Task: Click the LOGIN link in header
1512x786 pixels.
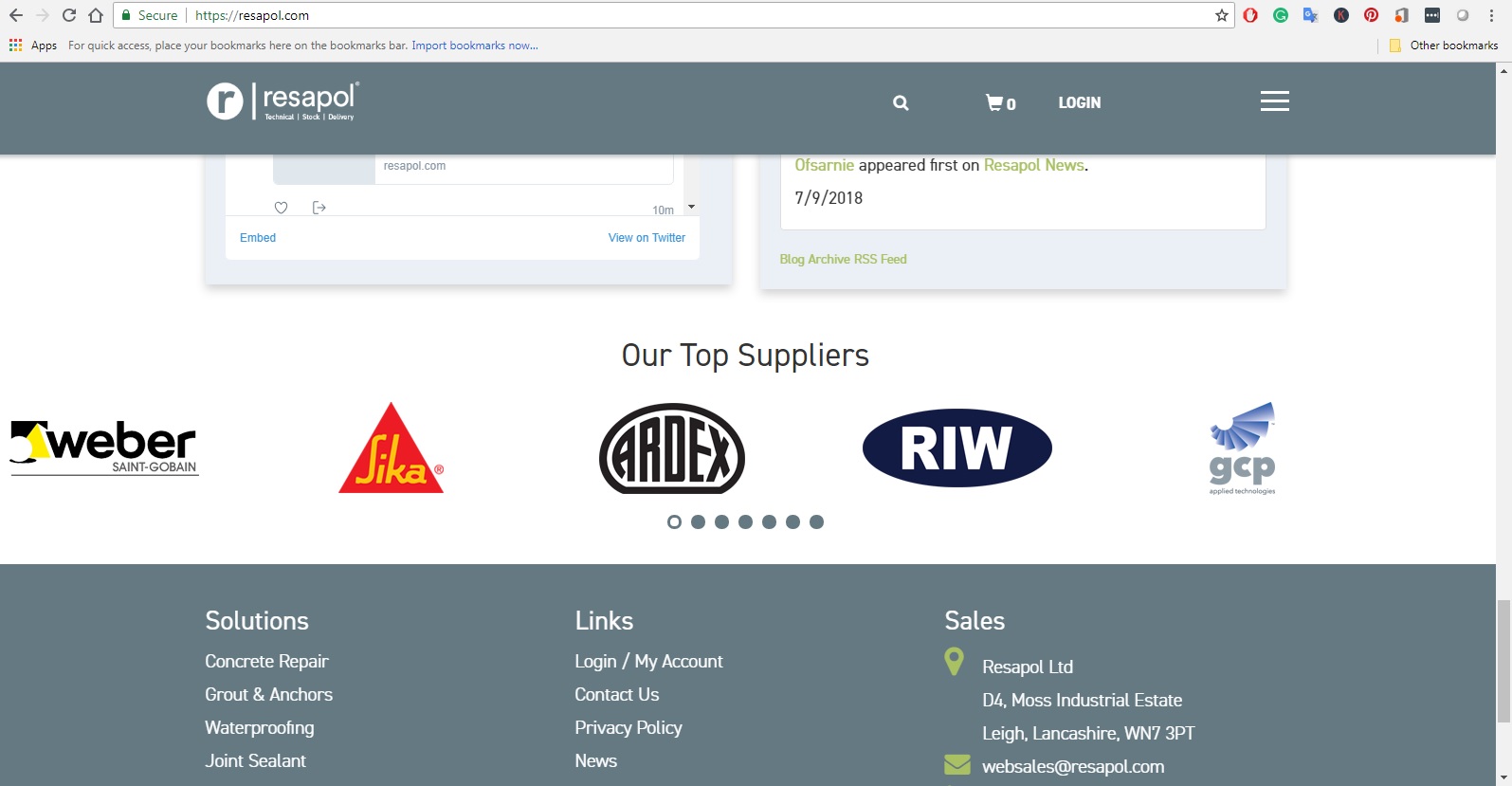Action: [x=1080, y=102]
